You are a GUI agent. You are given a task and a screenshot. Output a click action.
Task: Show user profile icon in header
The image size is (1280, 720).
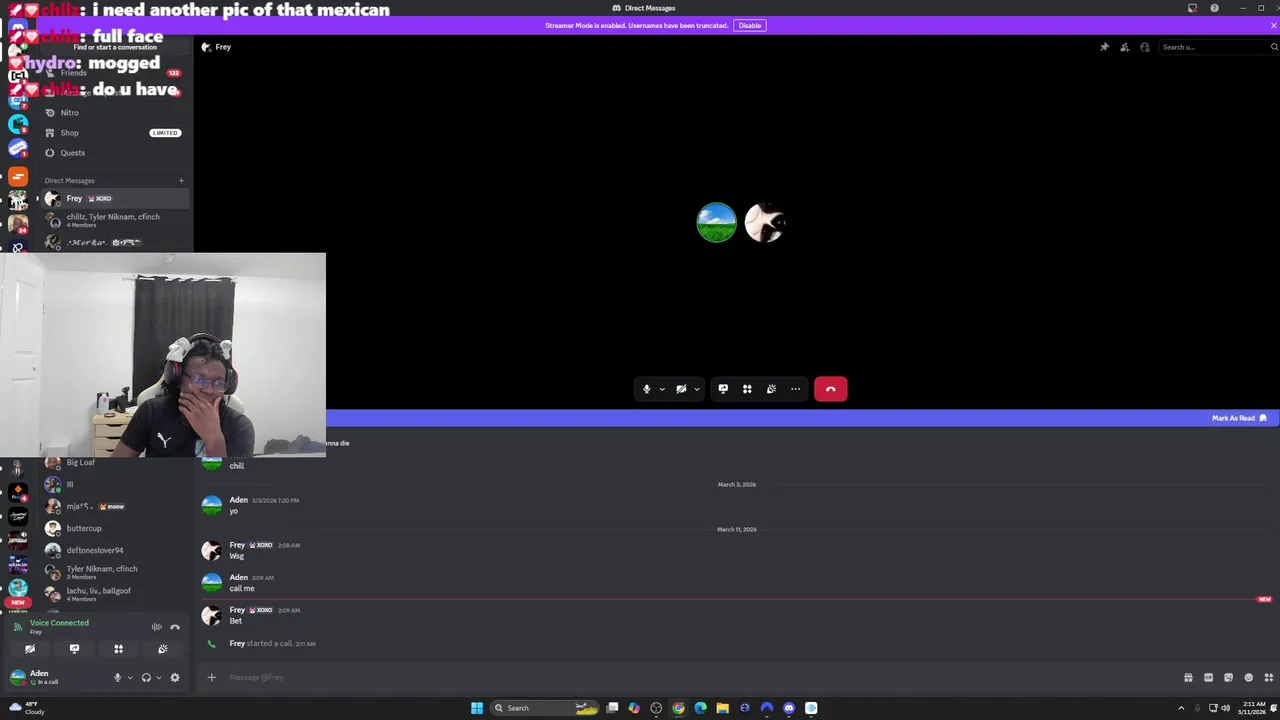coord(1145,47)
